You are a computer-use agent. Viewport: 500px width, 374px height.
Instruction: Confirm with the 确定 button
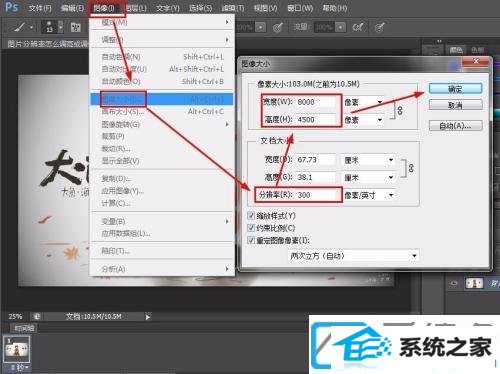[455, 89]
